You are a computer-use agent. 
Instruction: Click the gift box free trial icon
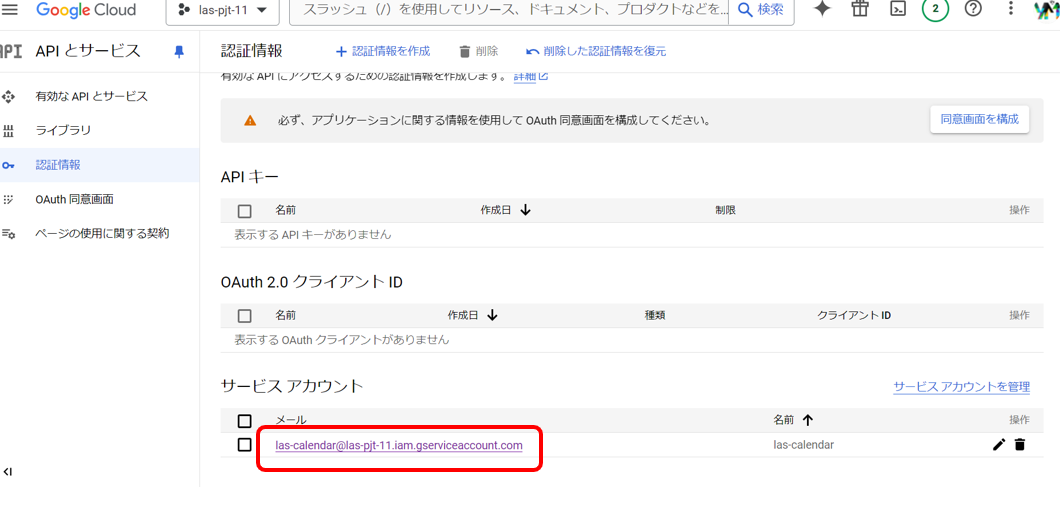coord(859,9)
